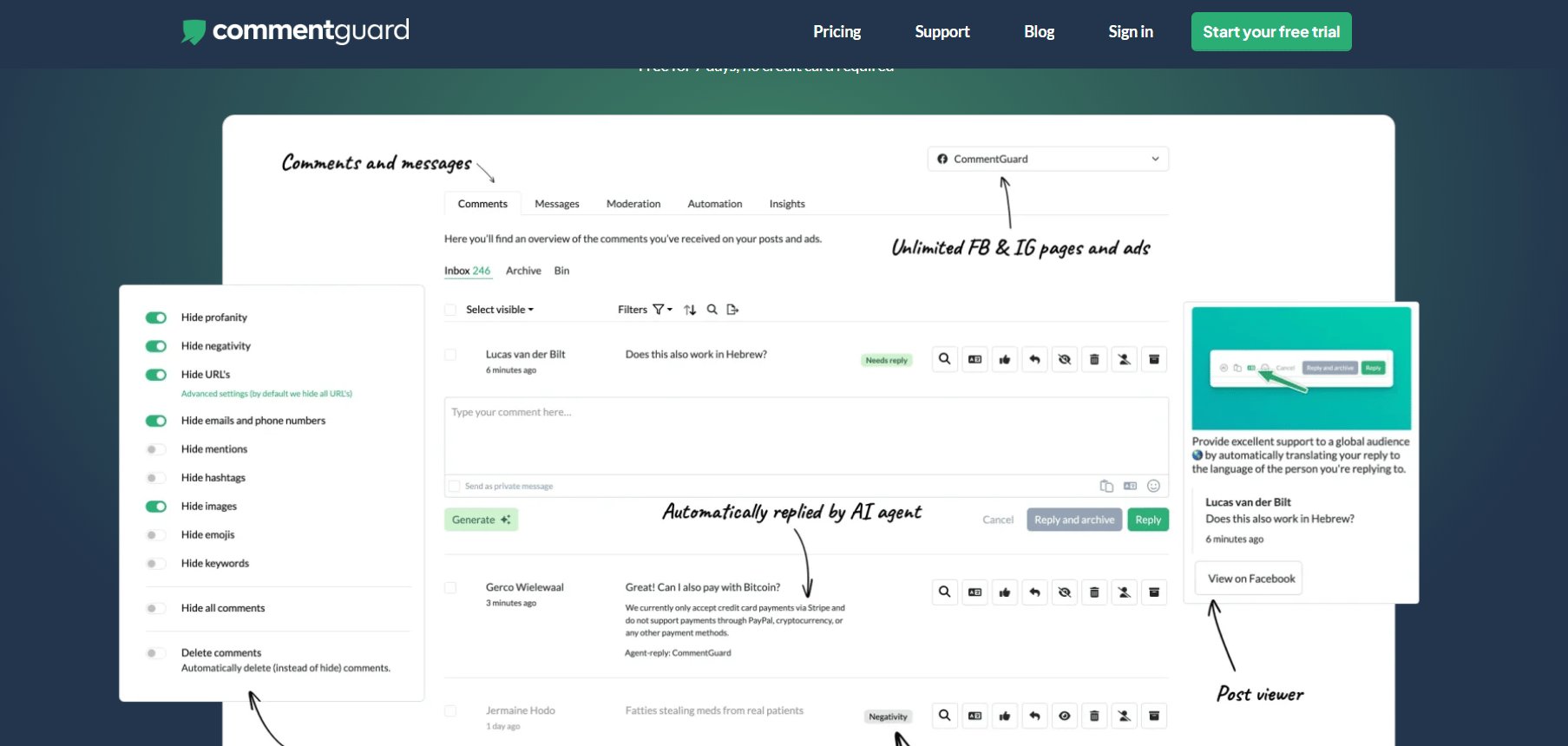Open the magnifier icon on Gerco Wielewaal's comment
Viewport: 1568px width, 746px height.
945,592
